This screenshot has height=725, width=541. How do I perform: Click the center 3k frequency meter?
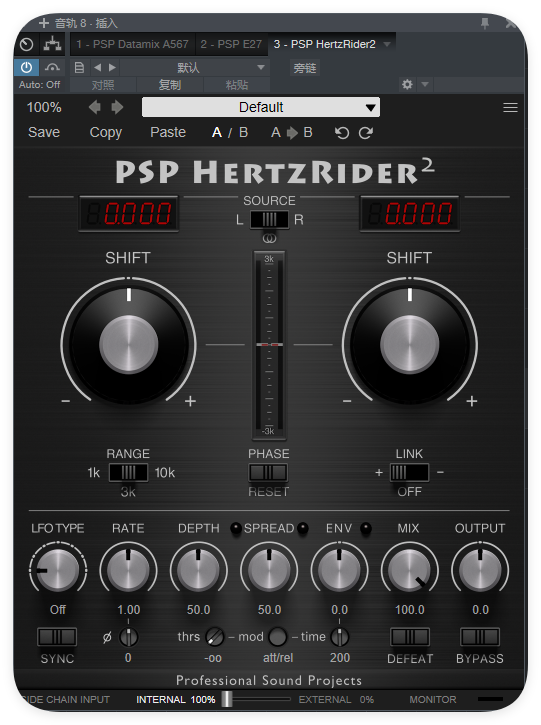point(269,345)
